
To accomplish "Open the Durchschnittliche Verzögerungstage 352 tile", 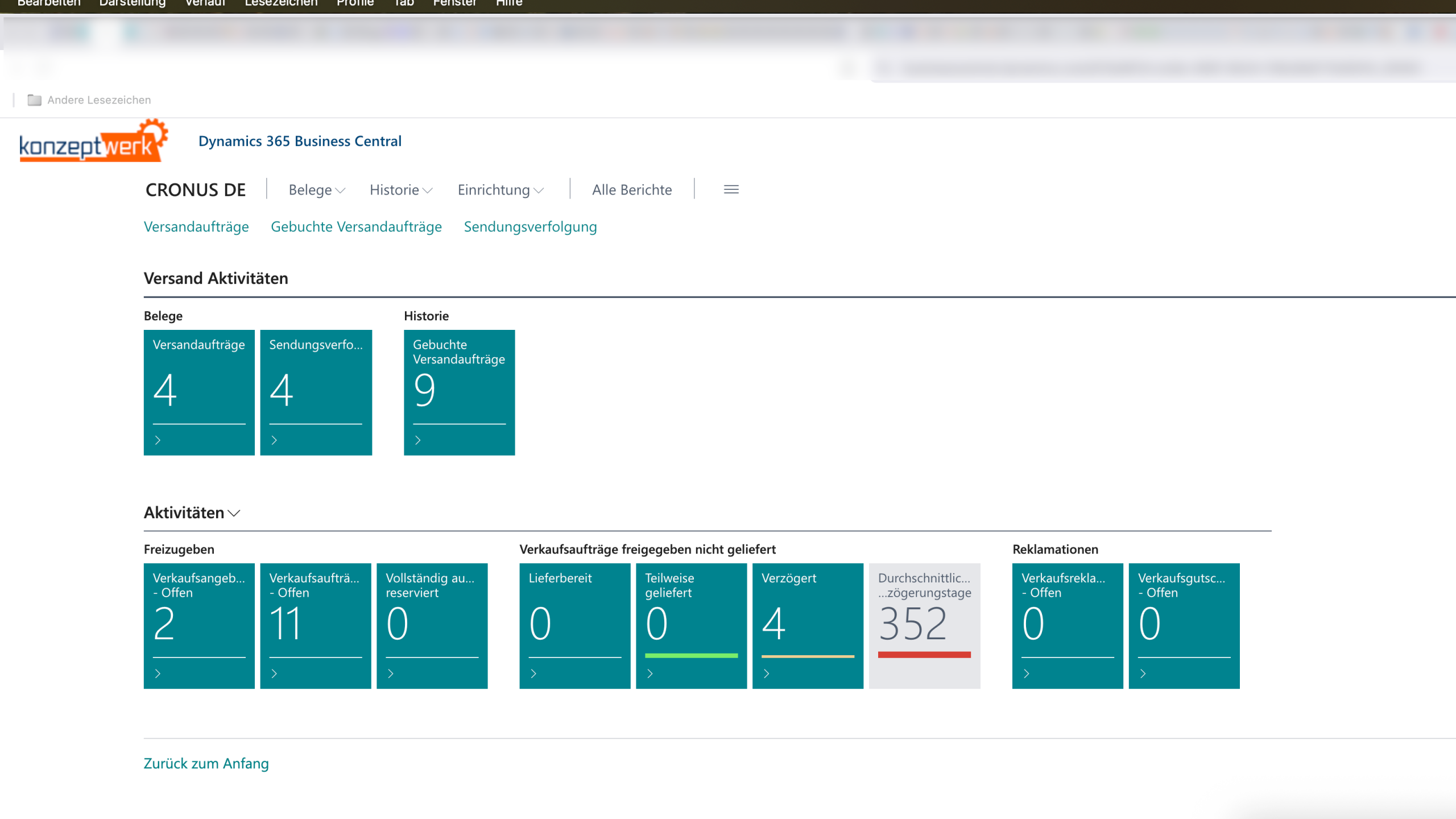I will (924, 624).
